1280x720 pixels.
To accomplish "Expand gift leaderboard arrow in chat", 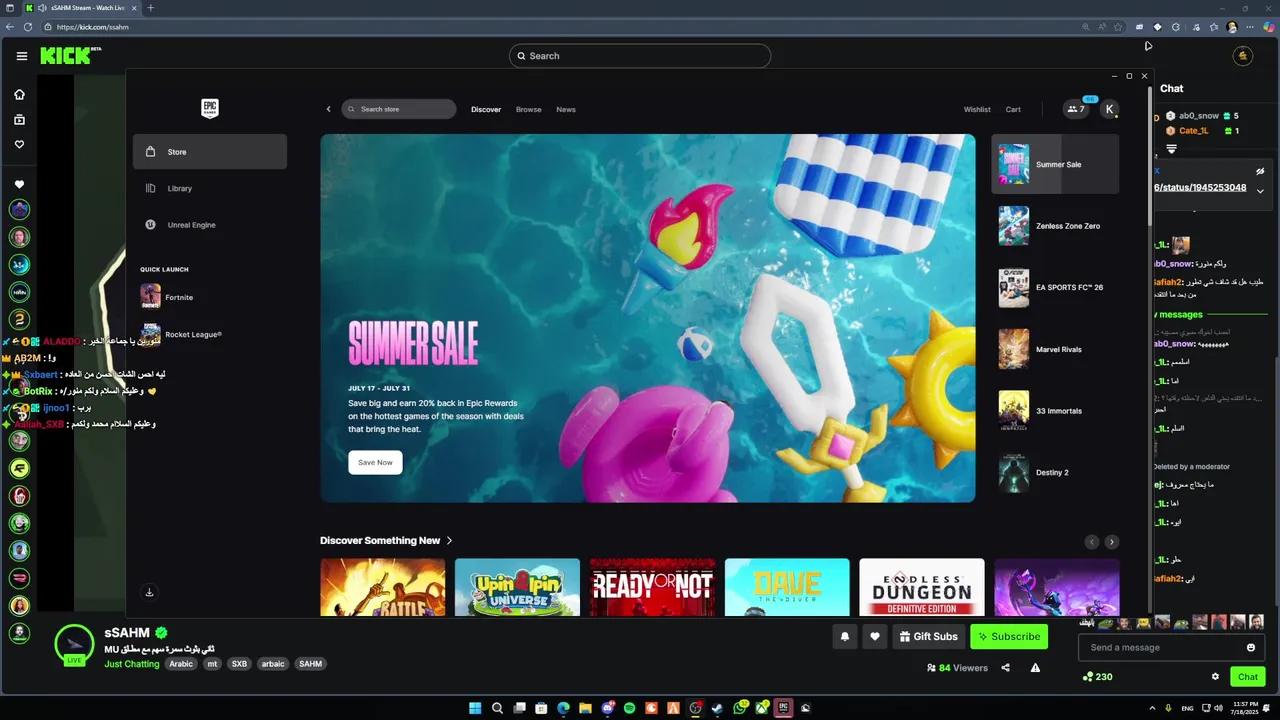I will click(x=1171, y=149).
